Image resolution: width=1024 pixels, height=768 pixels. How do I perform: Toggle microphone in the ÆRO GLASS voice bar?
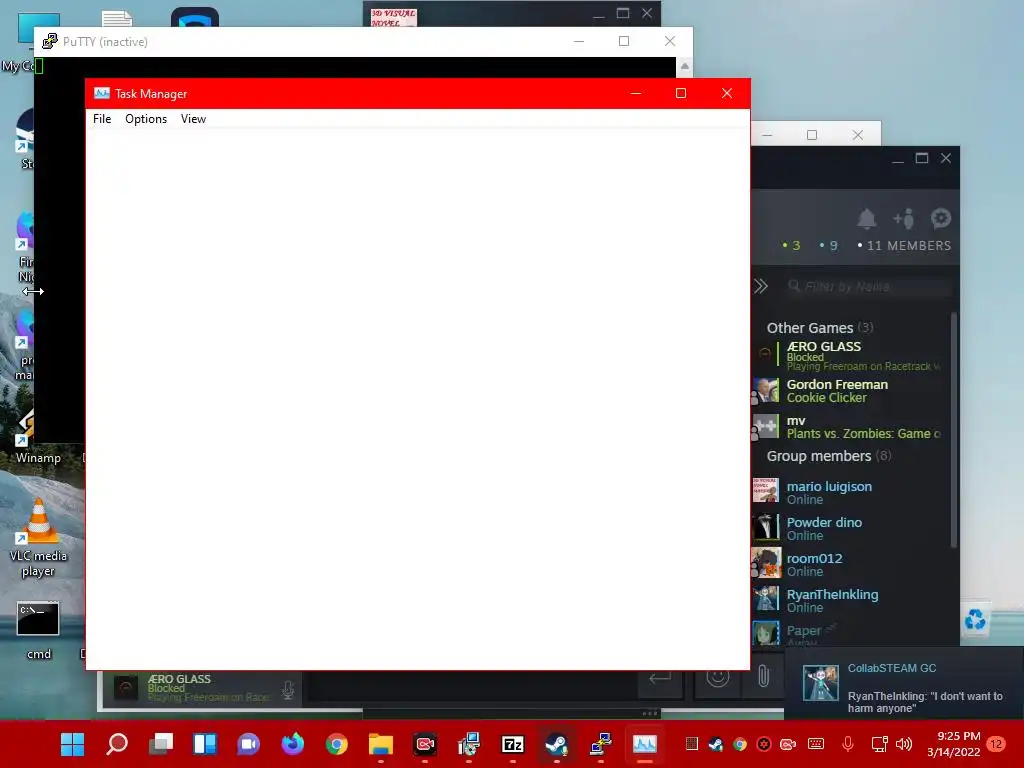pyautogui.click(x=288, y=689)
